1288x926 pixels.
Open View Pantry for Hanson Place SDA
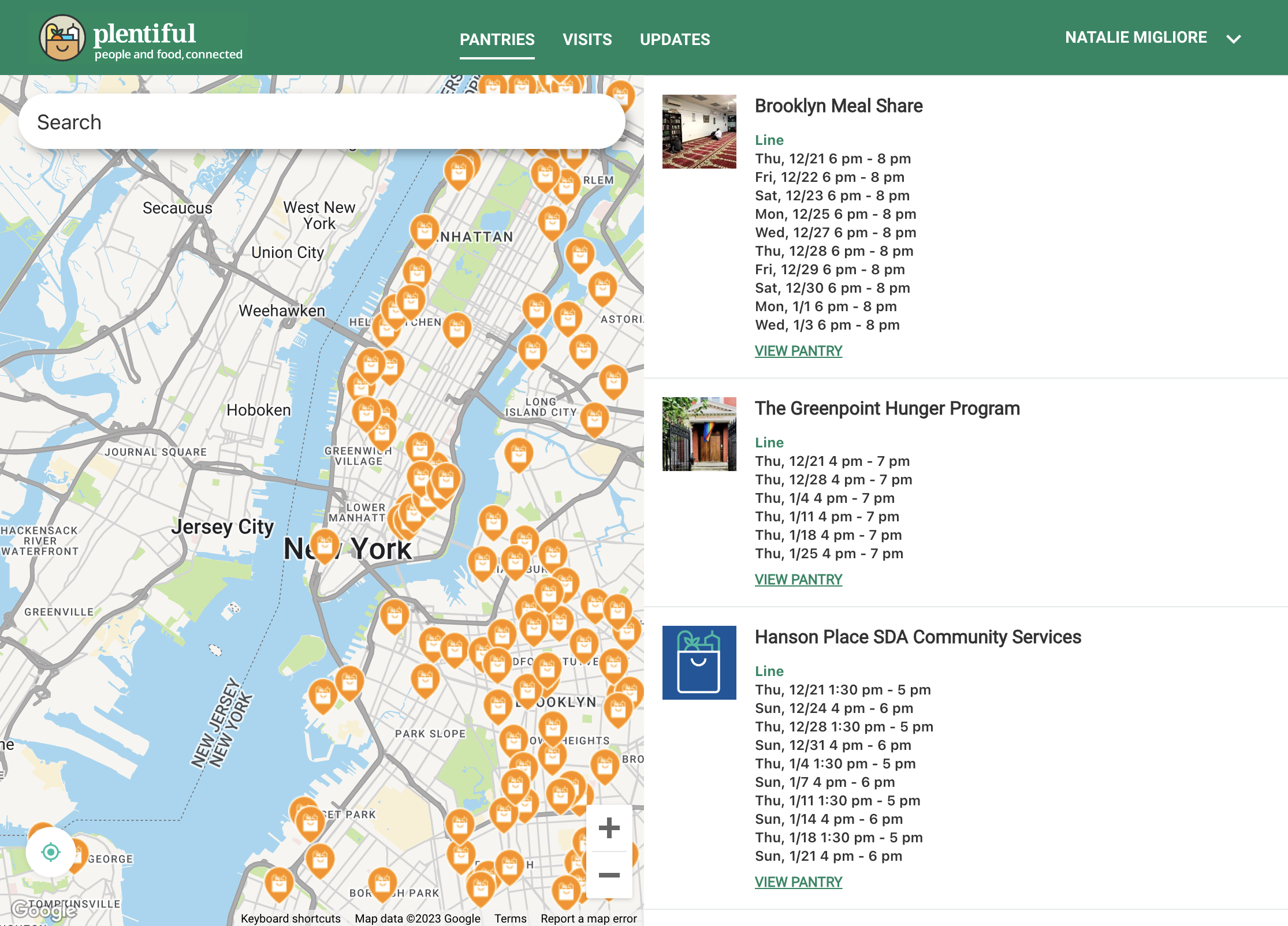[x=798, y=882]
